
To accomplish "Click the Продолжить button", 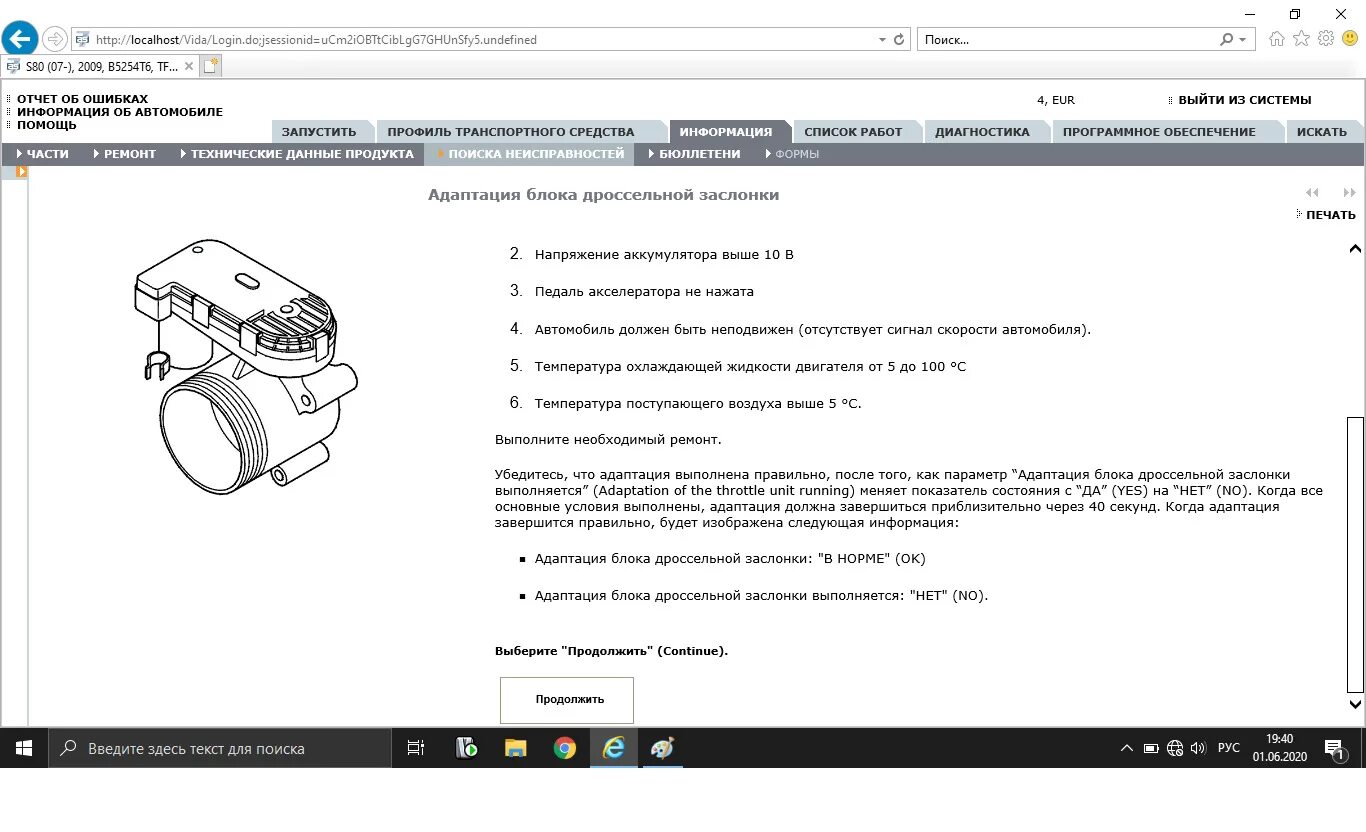I will click(x=567, y=700).
